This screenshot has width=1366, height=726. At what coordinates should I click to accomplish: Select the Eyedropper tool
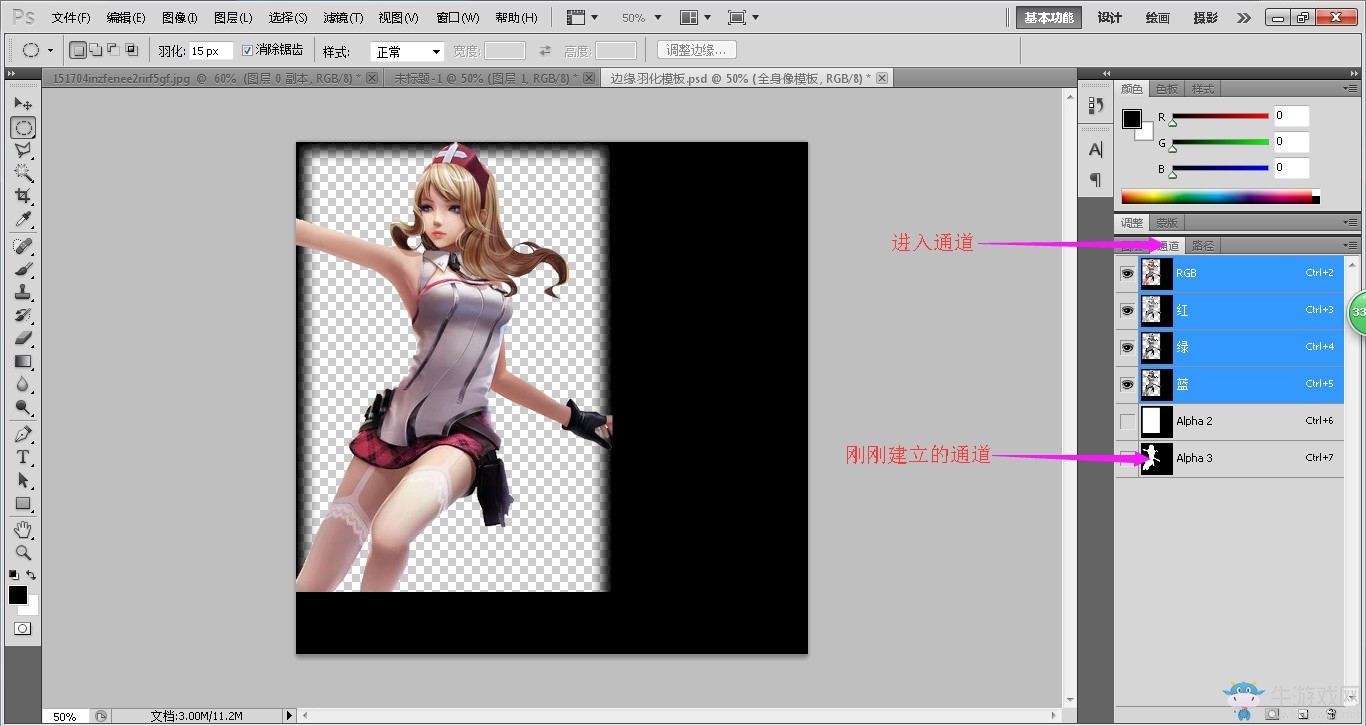pyautogui.click(x=23, y=219)
